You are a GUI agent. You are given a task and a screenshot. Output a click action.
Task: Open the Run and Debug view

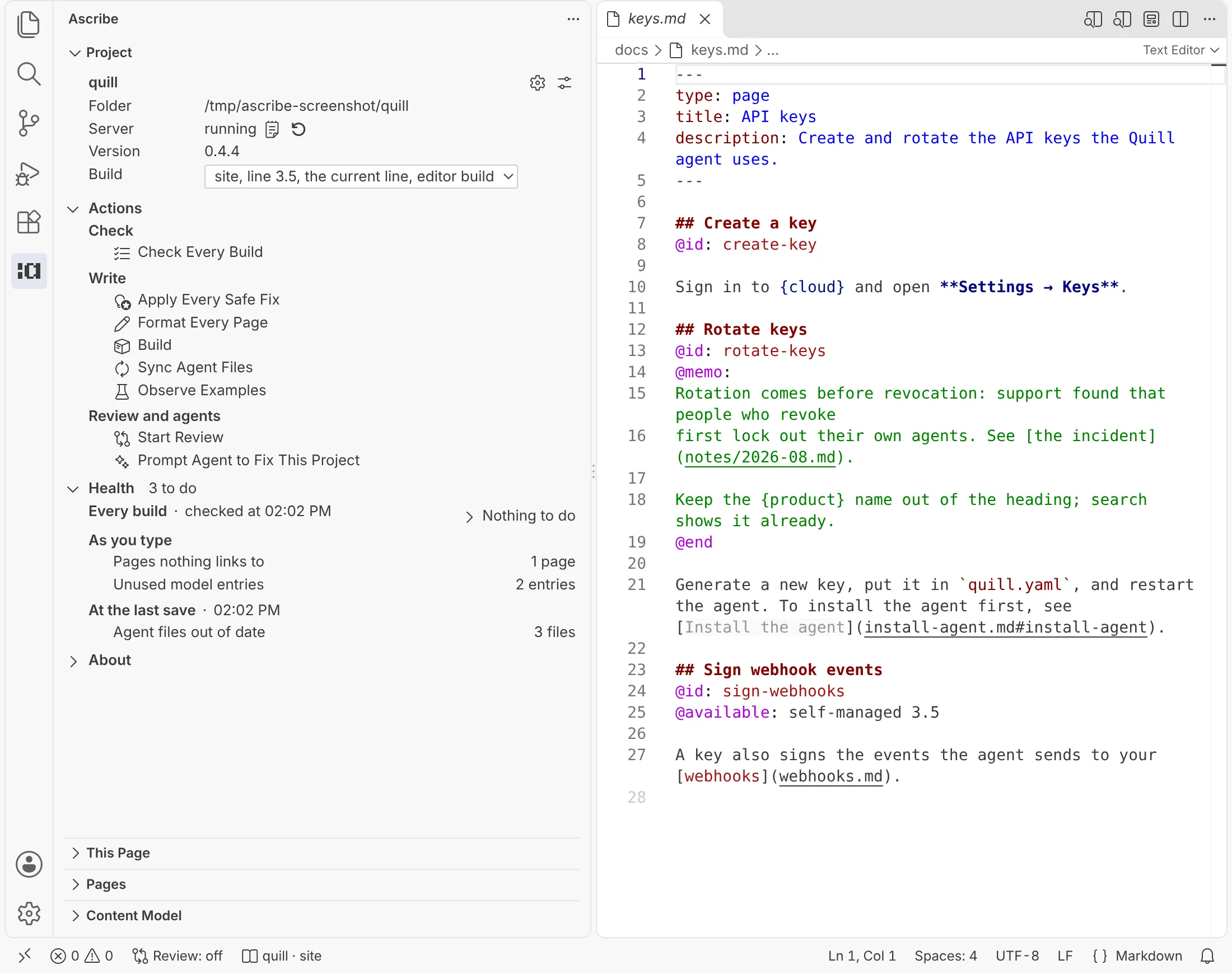[x=29, y=174]
